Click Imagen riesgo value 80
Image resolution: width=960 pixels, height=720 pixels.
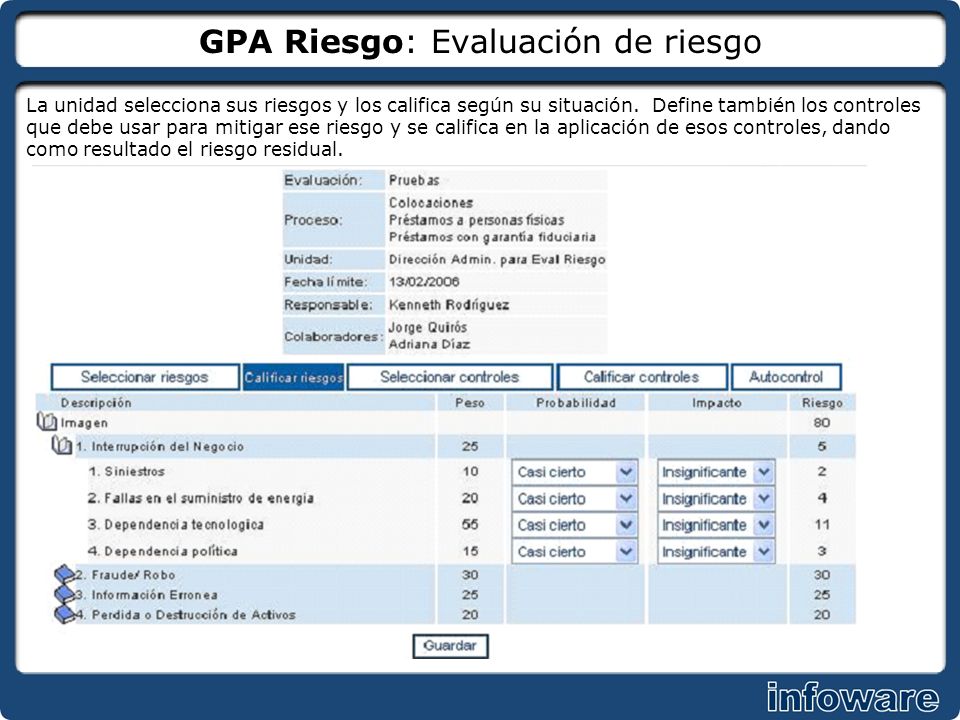pos(822,422)
